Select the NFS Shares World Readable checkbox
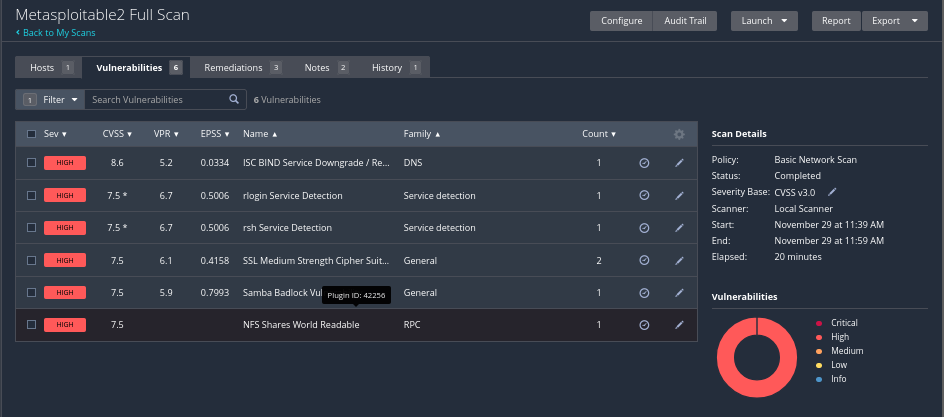This screenshot has height=417, width=944. [x=32, y=325]
